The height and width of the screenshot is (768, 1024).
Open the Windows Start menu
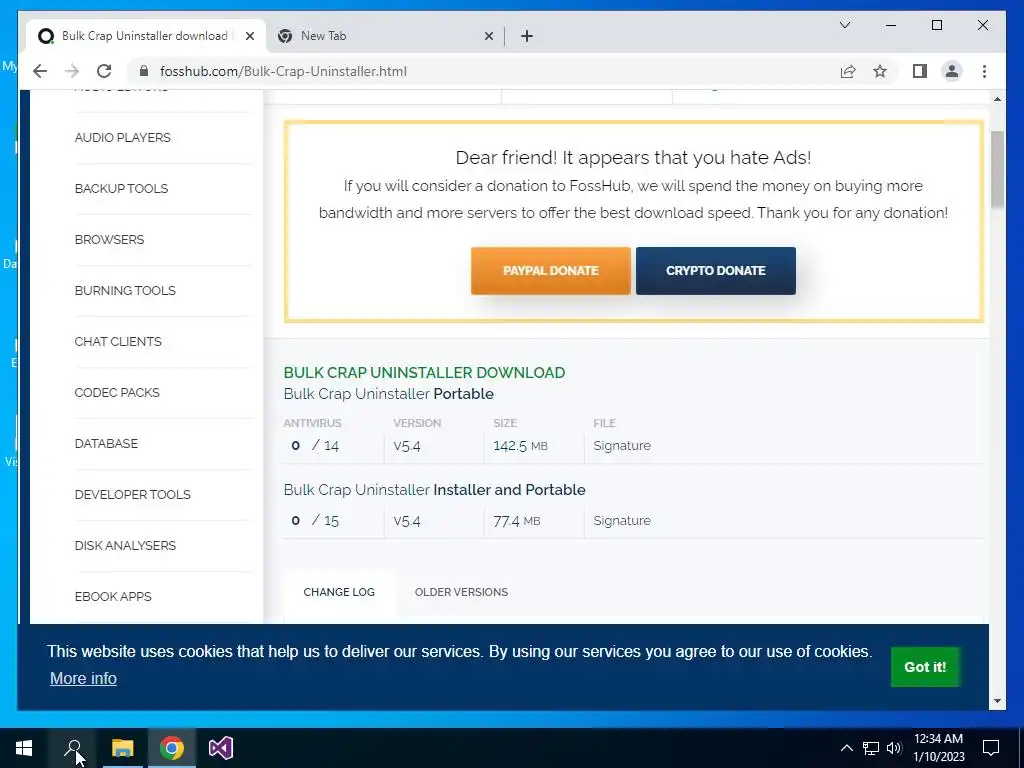(24, 748)
